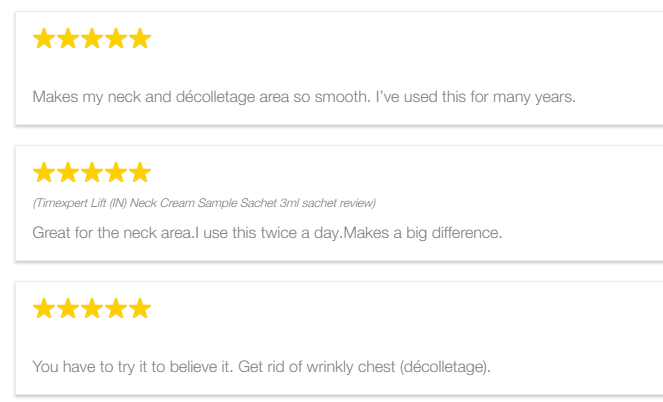
Task: Click fifth star in the neck cream sachet review
Action: 140,172
